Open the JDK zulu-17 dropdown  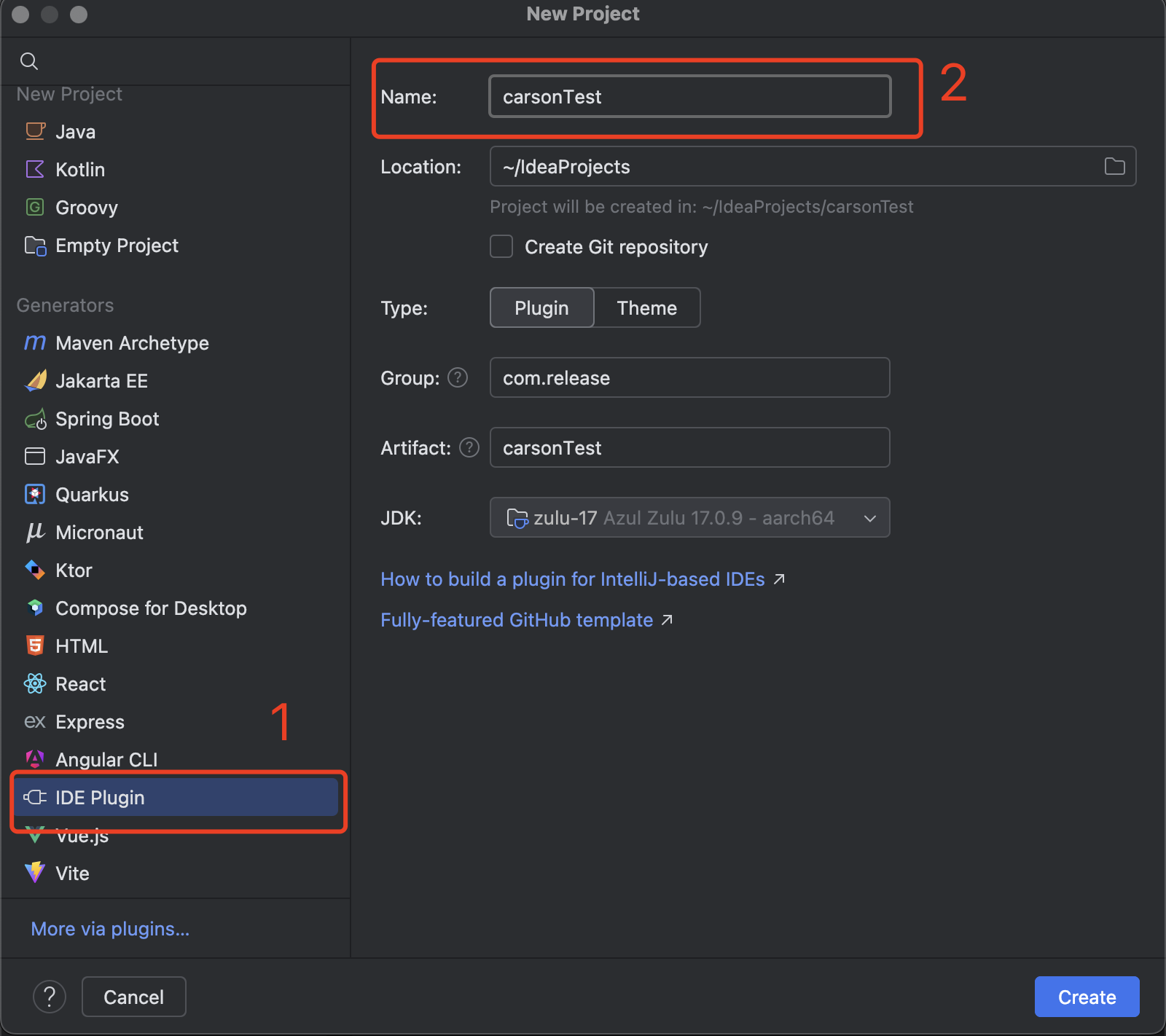[689, 517]
